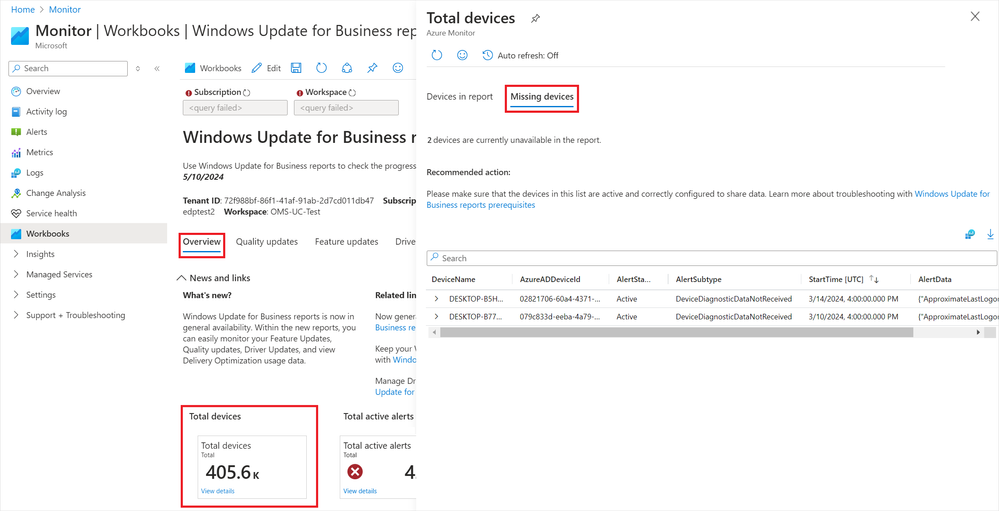Click the Activity log sidebar icon
This screenshot has width=999, height=511.
pyautogui.click(x=16, y=112)
